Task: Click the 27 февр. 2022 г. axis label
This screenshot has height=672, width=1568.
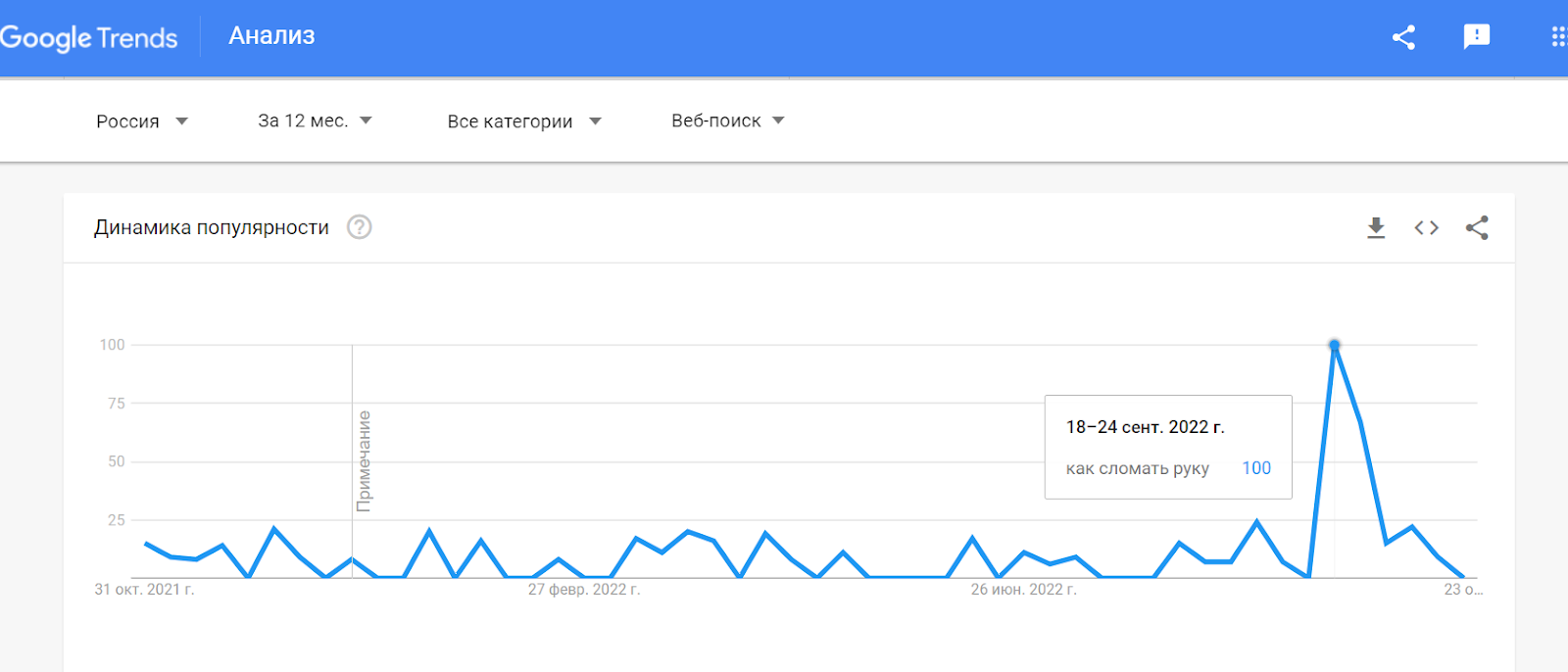Action: [x=584, y=590]
